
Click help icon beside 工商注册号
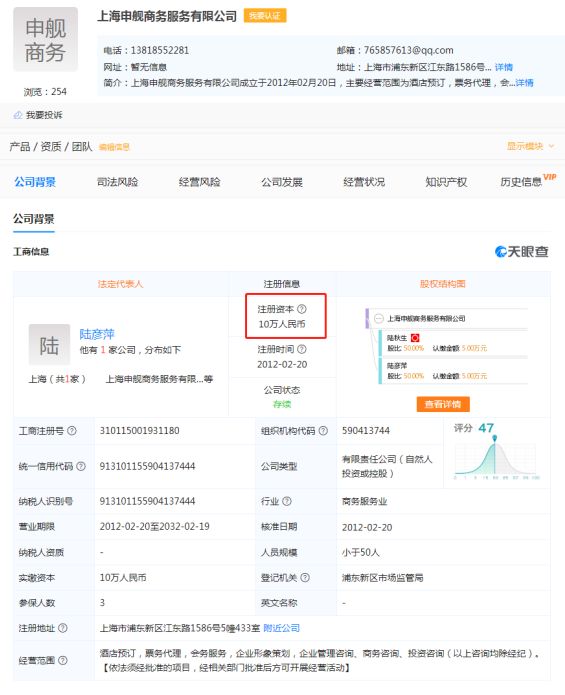pyautogui.click(x=72, y=430)
